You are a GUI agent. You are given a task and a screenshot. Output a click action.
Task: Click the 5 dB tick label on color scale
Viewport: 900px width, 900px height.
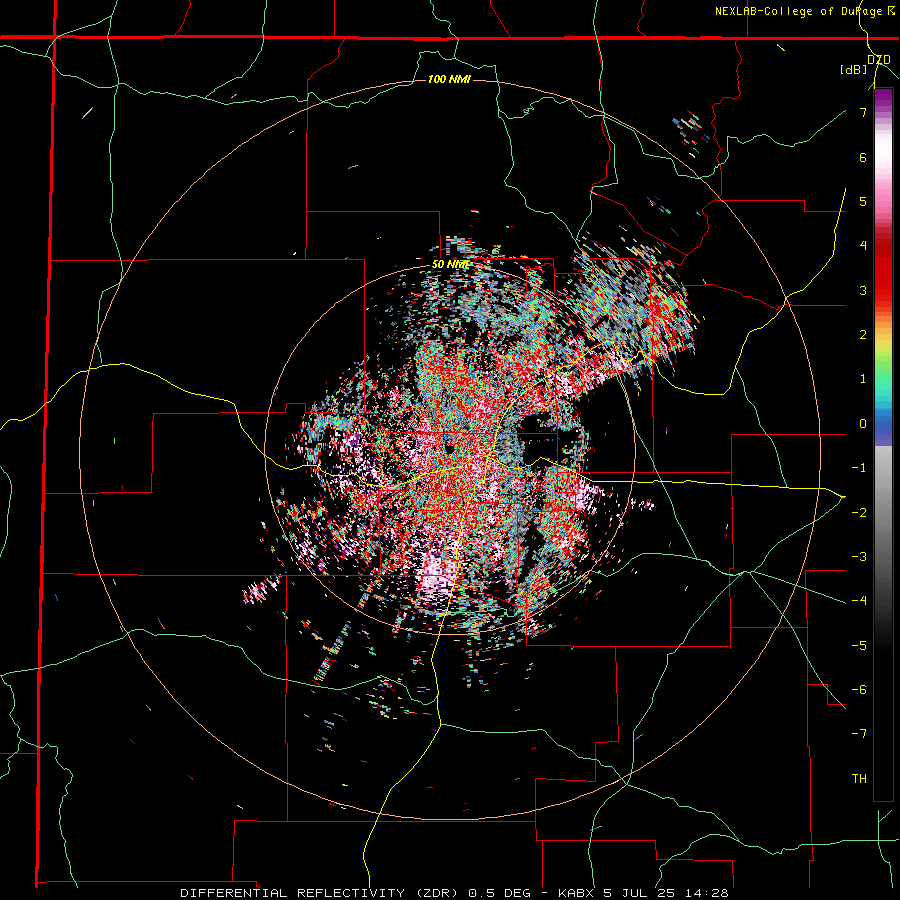863,201
